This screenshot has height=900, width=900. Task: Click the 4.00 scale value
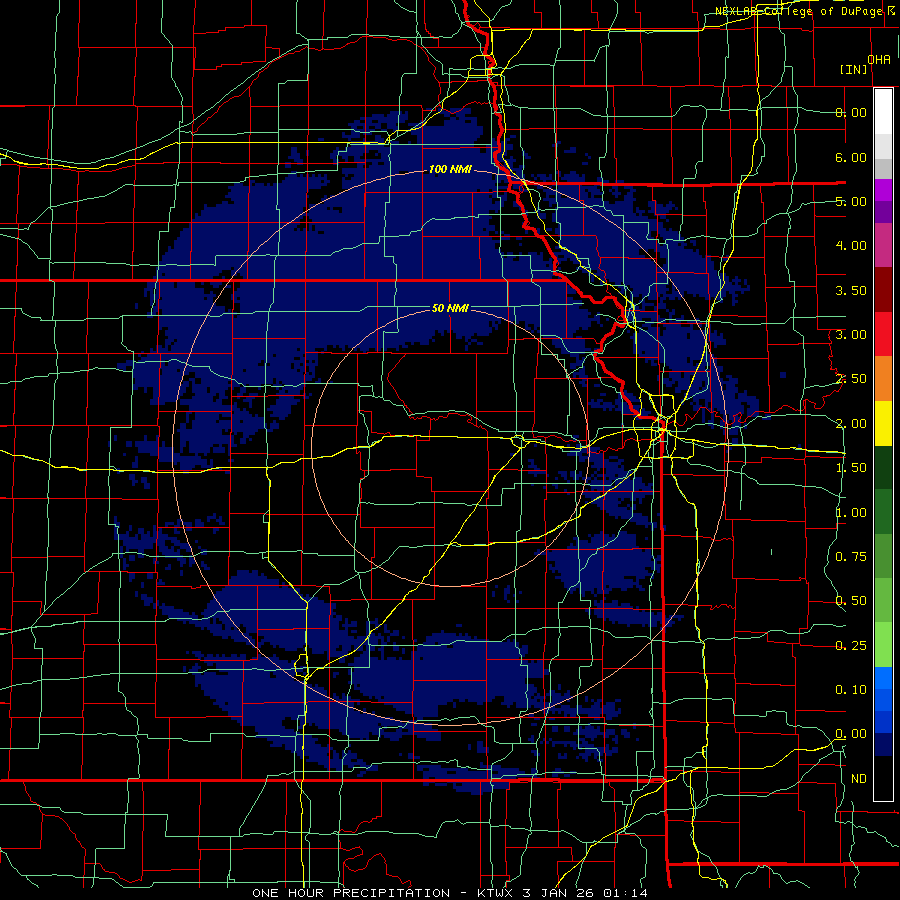point(851,246)
